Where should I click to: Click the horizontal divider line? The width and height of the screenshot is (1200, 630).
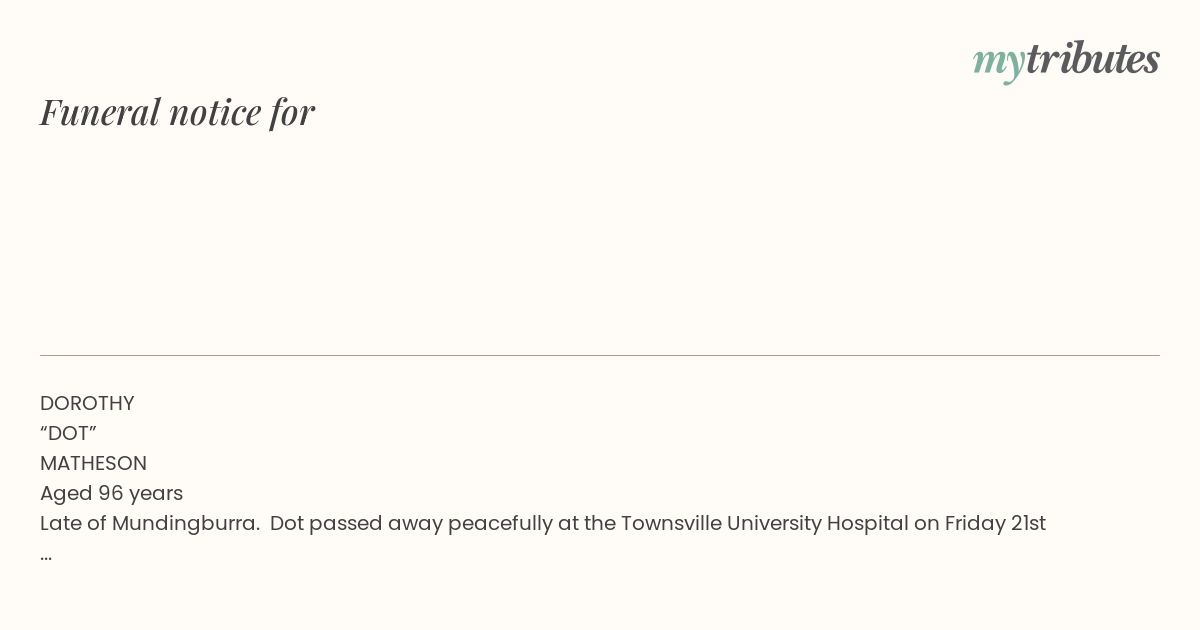pyautogui.click(x=600, y=355)
